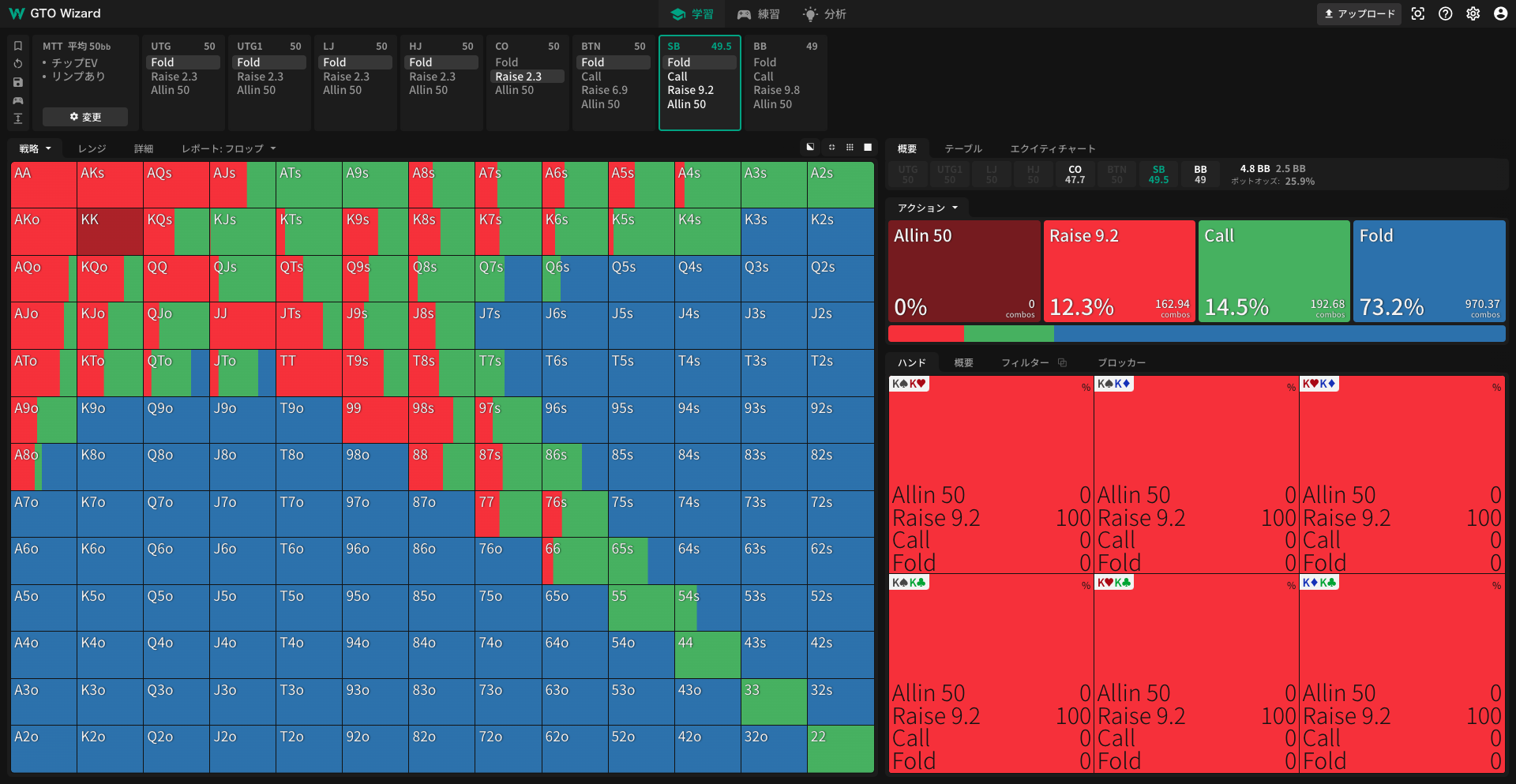Image resolution: width=1516 pixels, height=784 pixels.
Task: Click the K♦K♣ hand combo card
Action: 1402,673
